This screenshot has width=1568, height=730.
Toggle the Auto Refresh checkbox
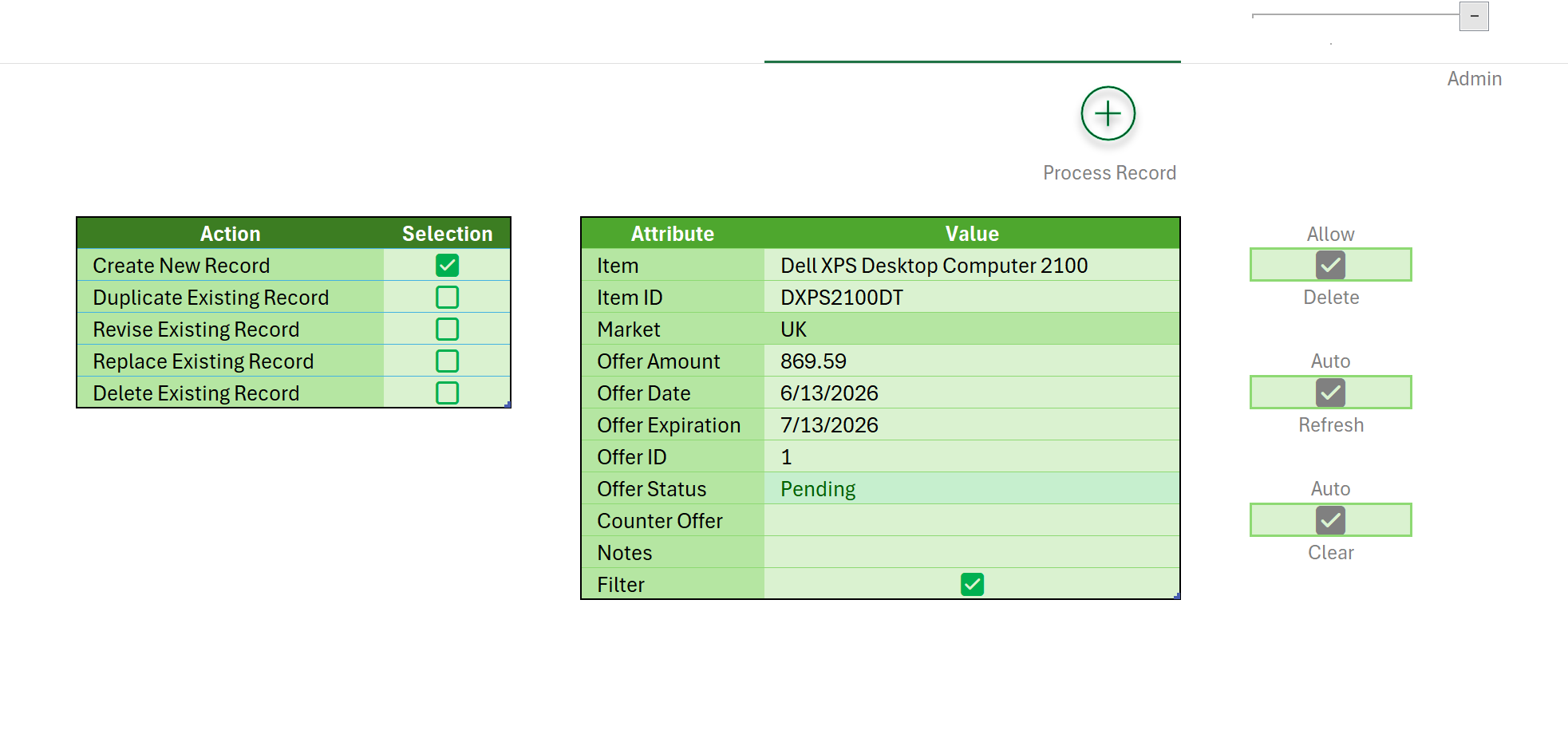point(1330,393)
